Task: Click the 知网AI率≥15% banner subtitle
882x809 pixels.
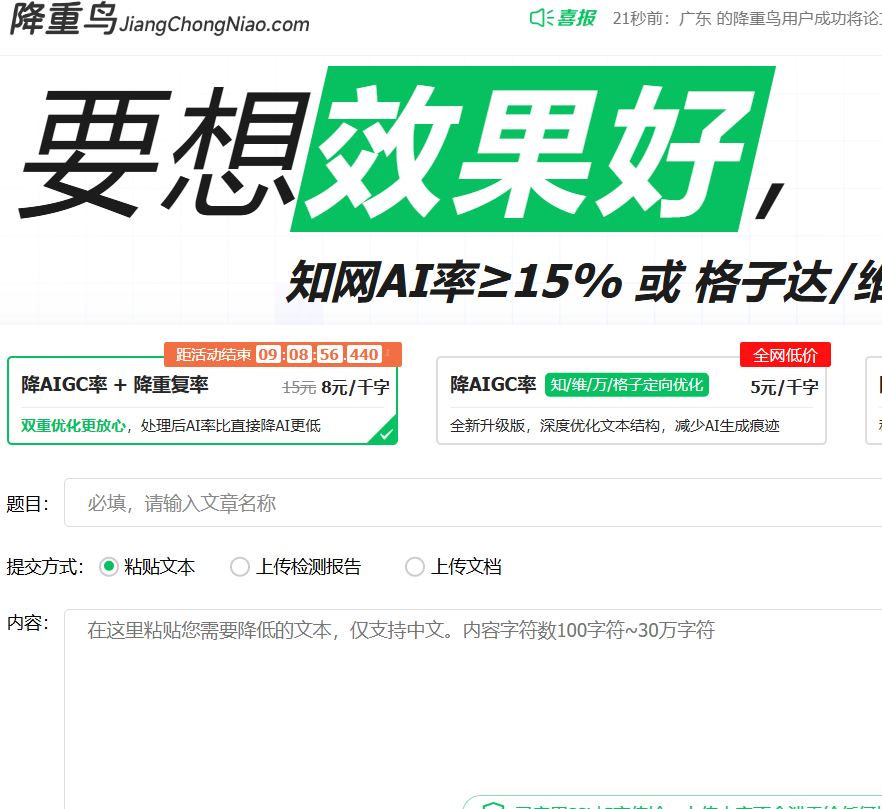Action: click(584, 281)
